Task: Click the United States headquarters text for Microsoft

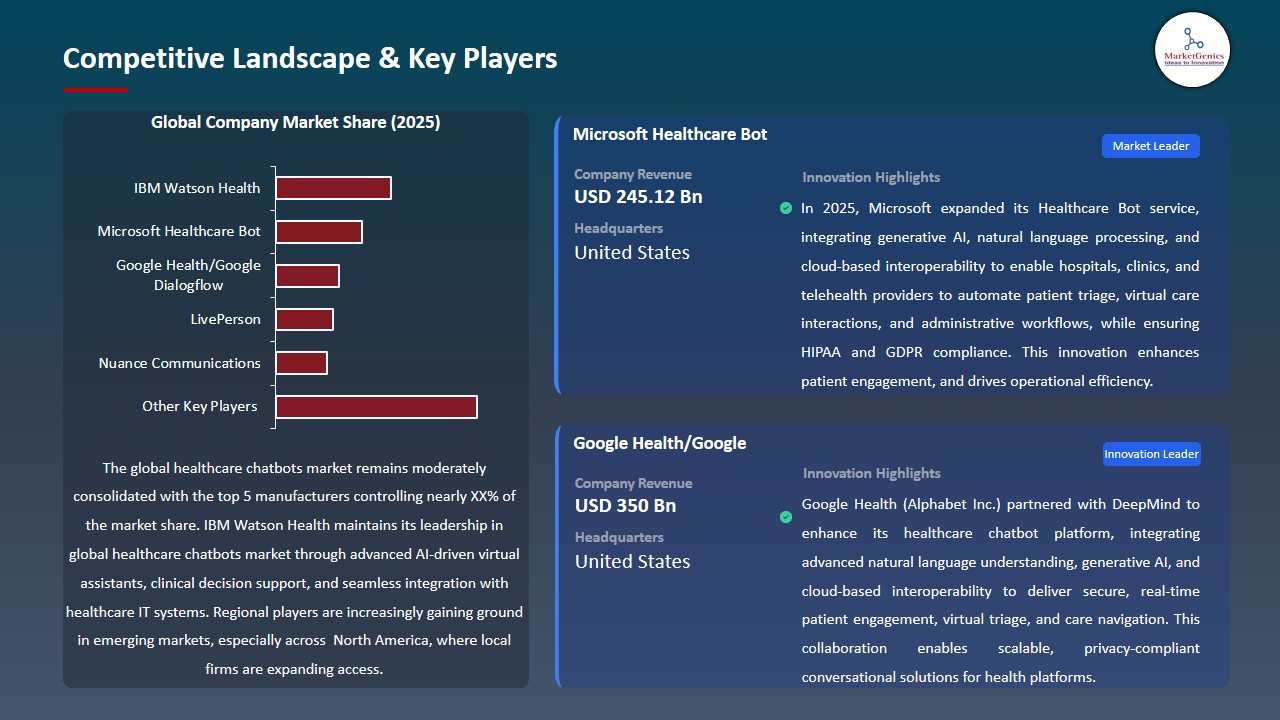Action: tap(631, 252)
